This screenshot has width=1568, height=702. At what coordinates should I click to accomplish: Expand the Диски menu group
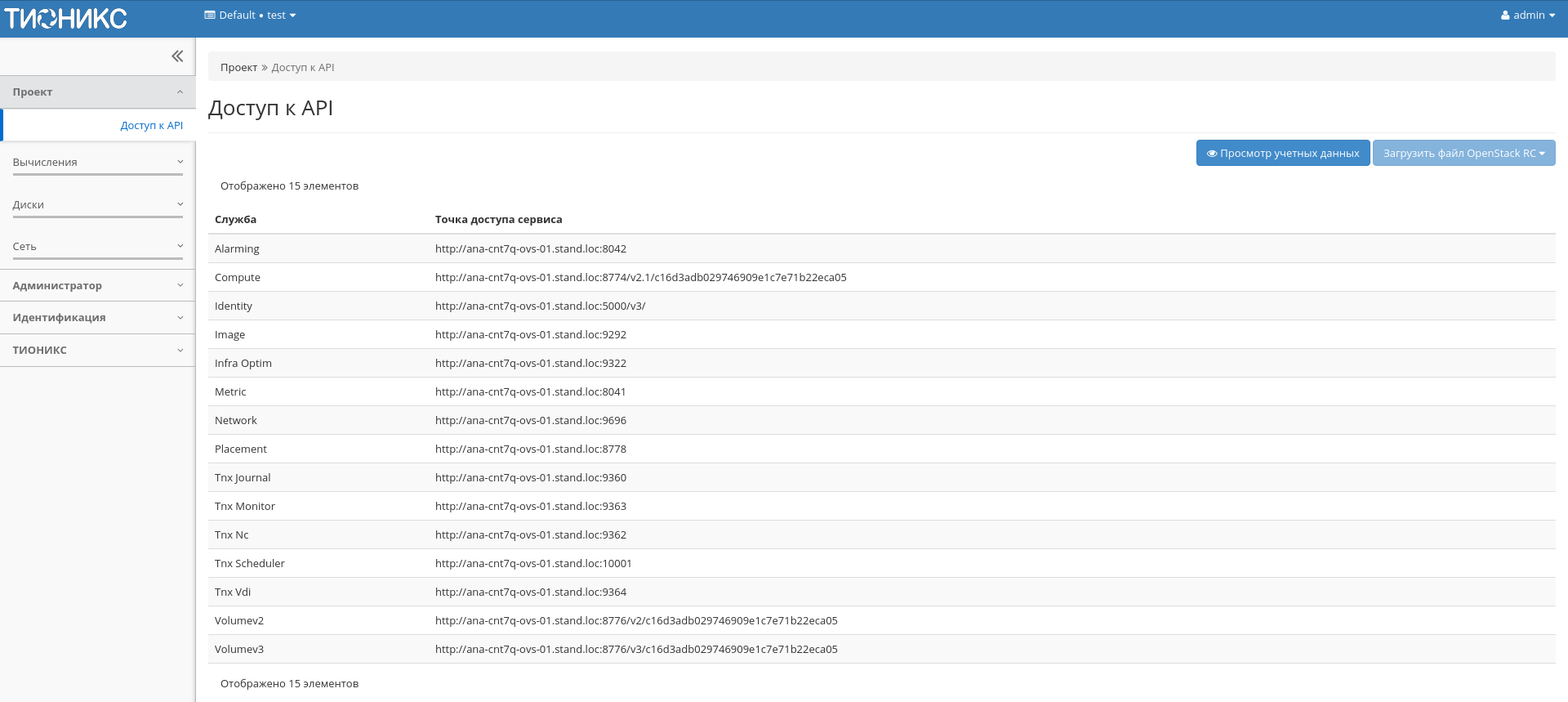click(x=97, y=205)
